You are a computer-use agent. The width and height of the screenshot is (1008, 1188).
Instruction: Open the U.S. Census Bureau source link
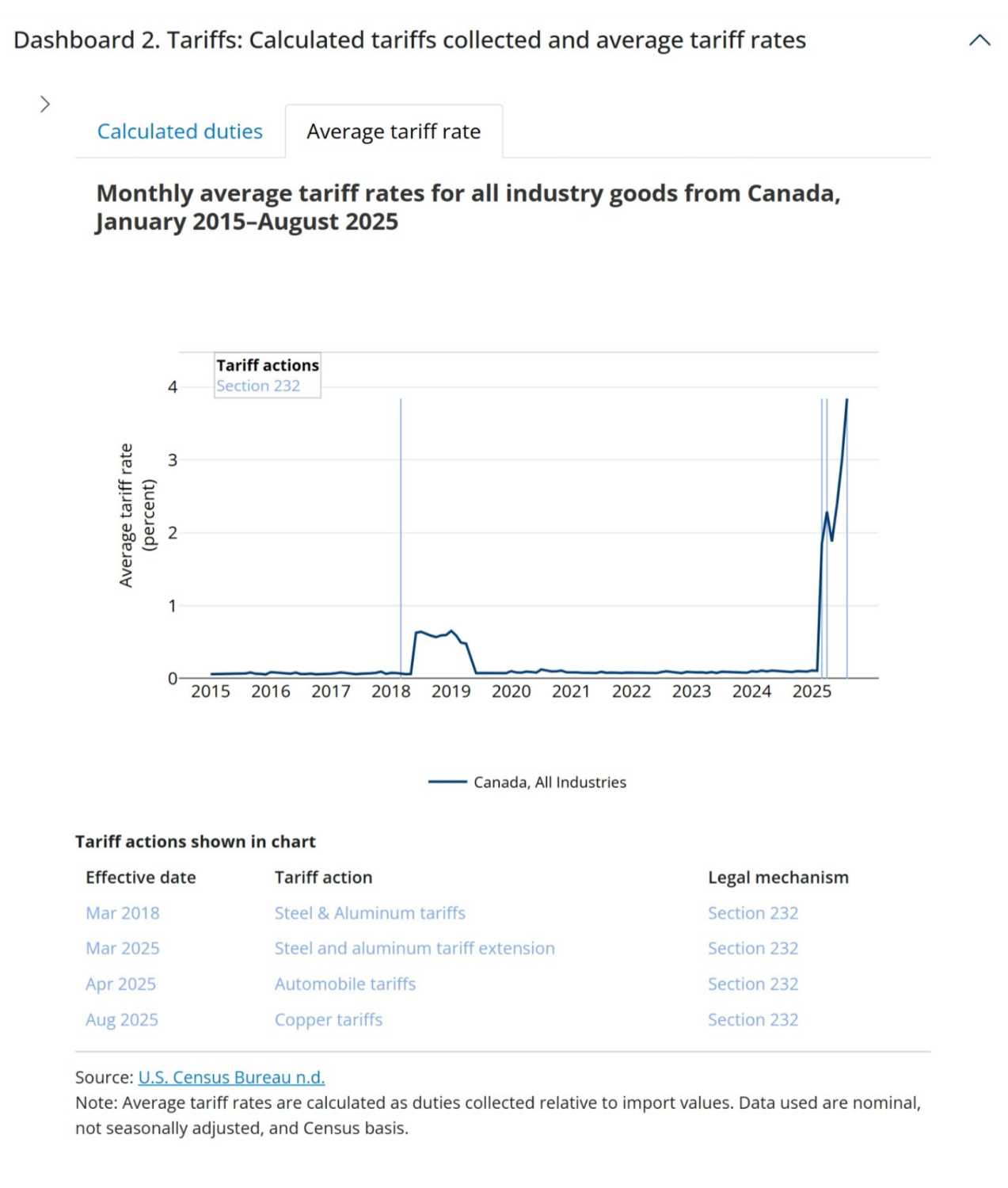click(231, 1077)
